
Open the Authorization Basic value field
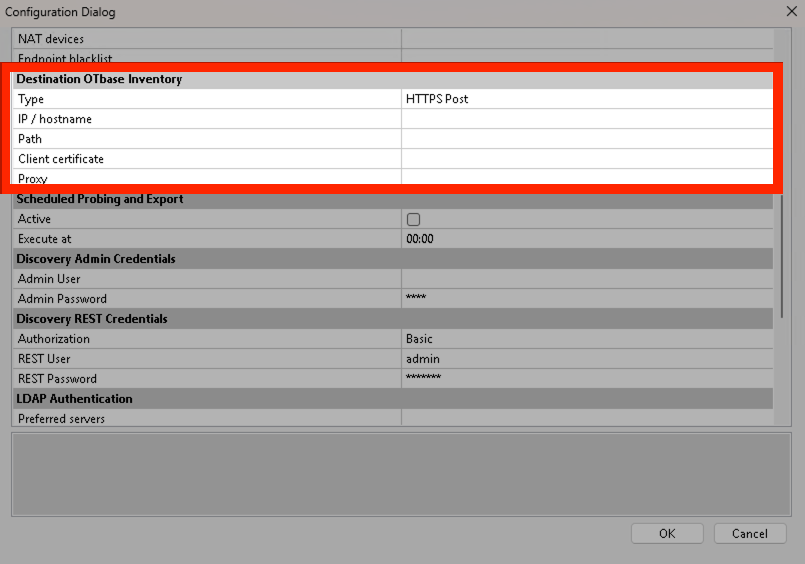coord(587,339)
